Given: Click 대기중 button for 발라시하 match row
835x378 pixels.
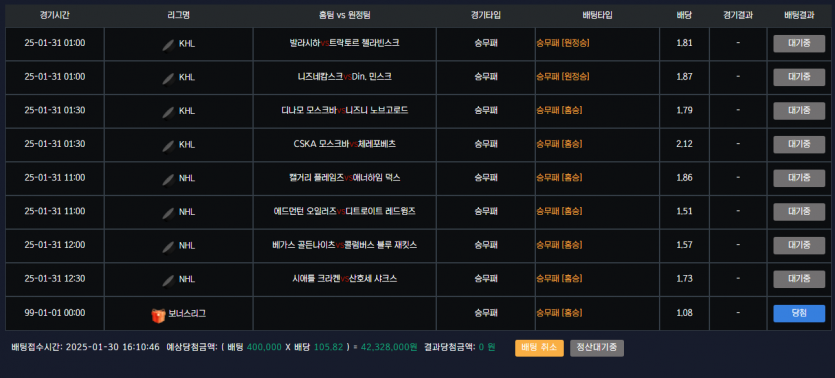Looking at the screenshot, I should 799,44.
